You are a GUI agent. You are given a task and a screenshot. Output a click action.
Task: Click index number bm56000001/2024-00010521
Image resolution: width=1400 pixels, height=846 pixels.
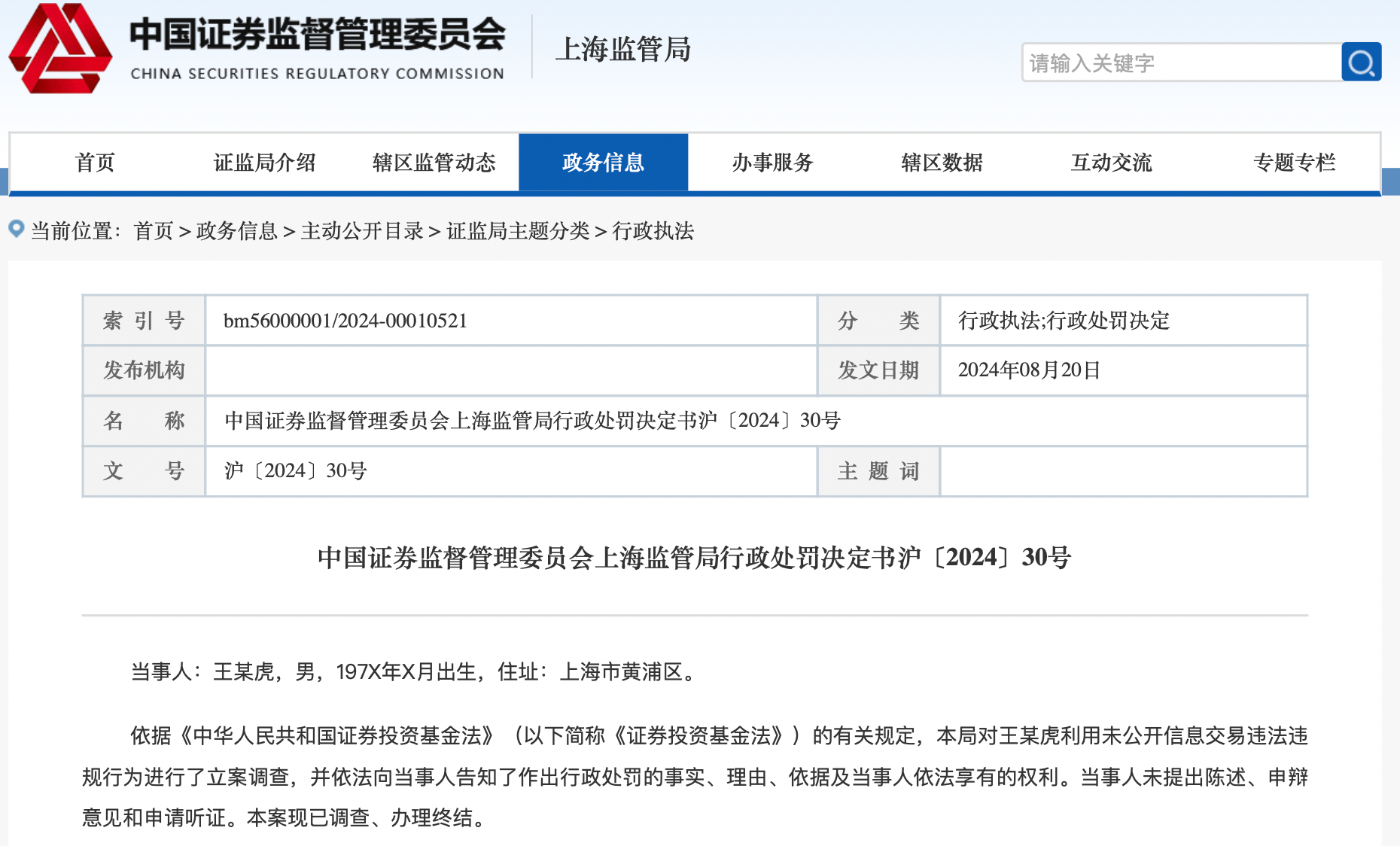(x=345, y=321)
